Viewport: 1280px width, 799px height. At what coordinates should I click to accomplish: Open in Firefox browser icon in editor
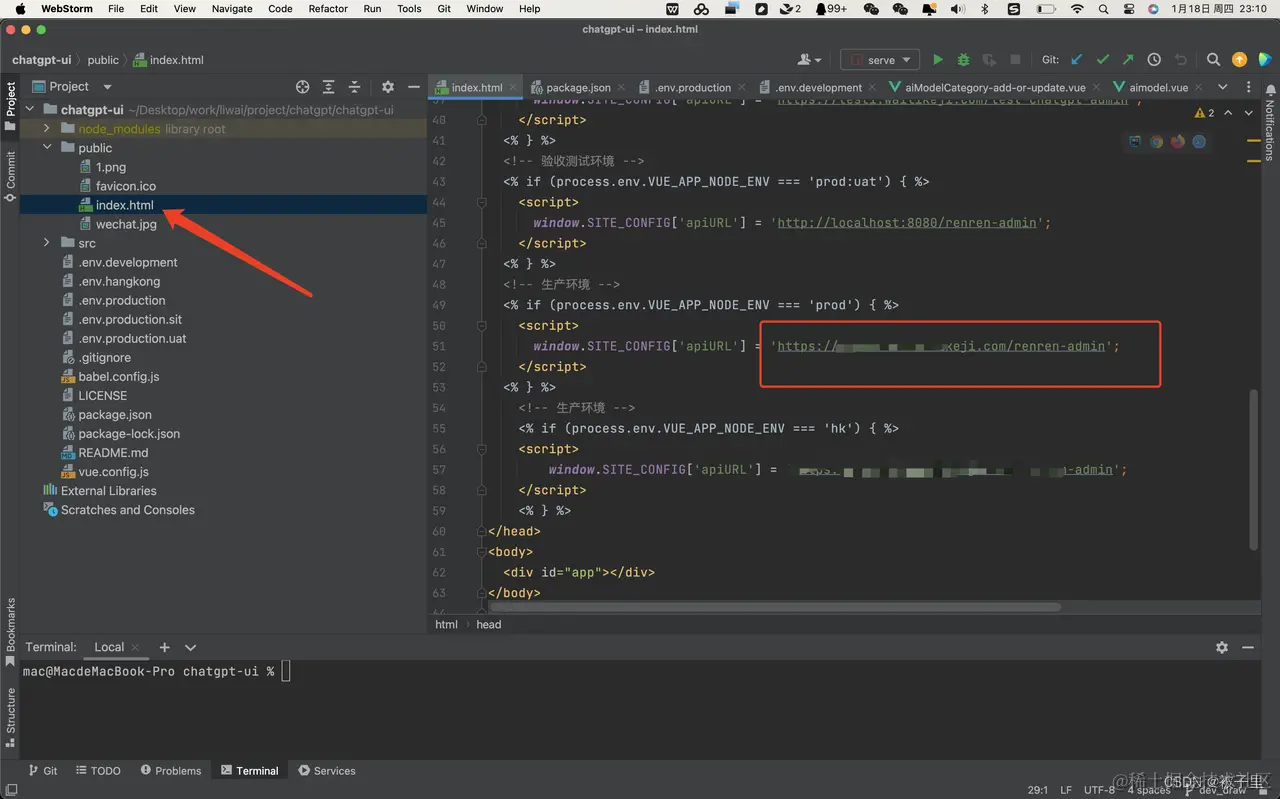(x=1178, y=142)
